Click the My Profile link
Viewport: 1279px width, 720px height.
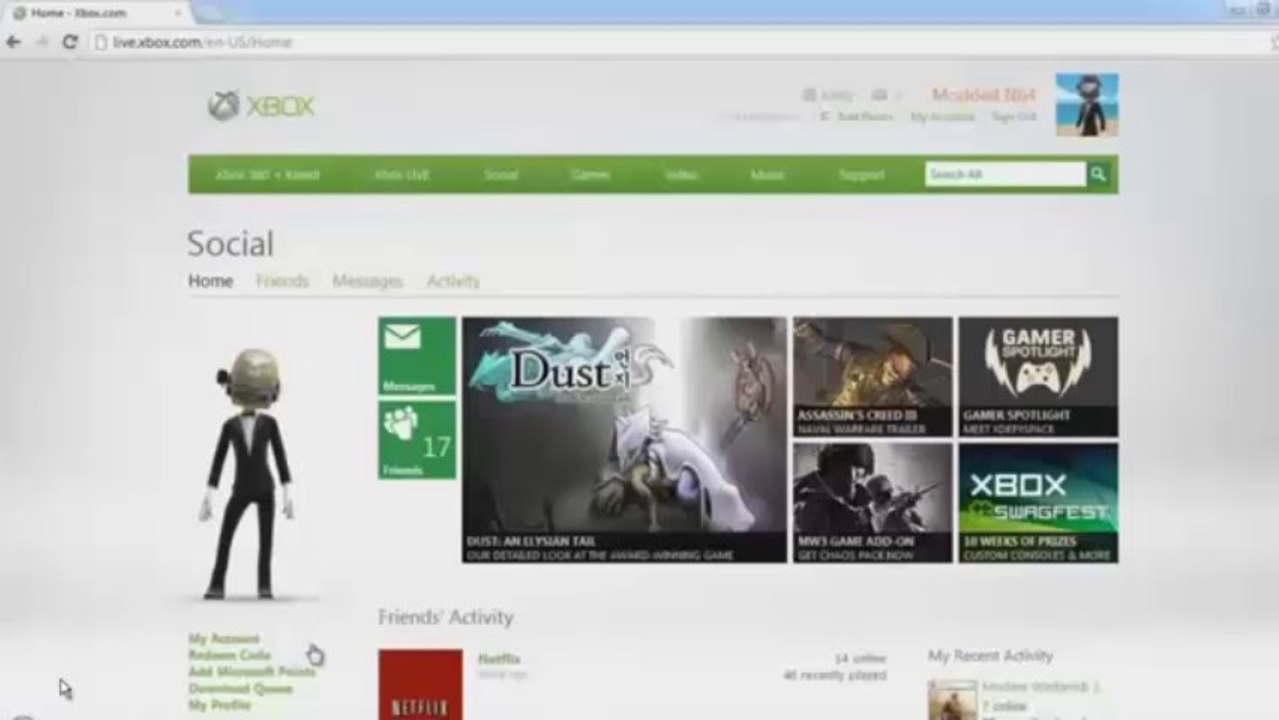pyautogui.click(x=219, y=705)
